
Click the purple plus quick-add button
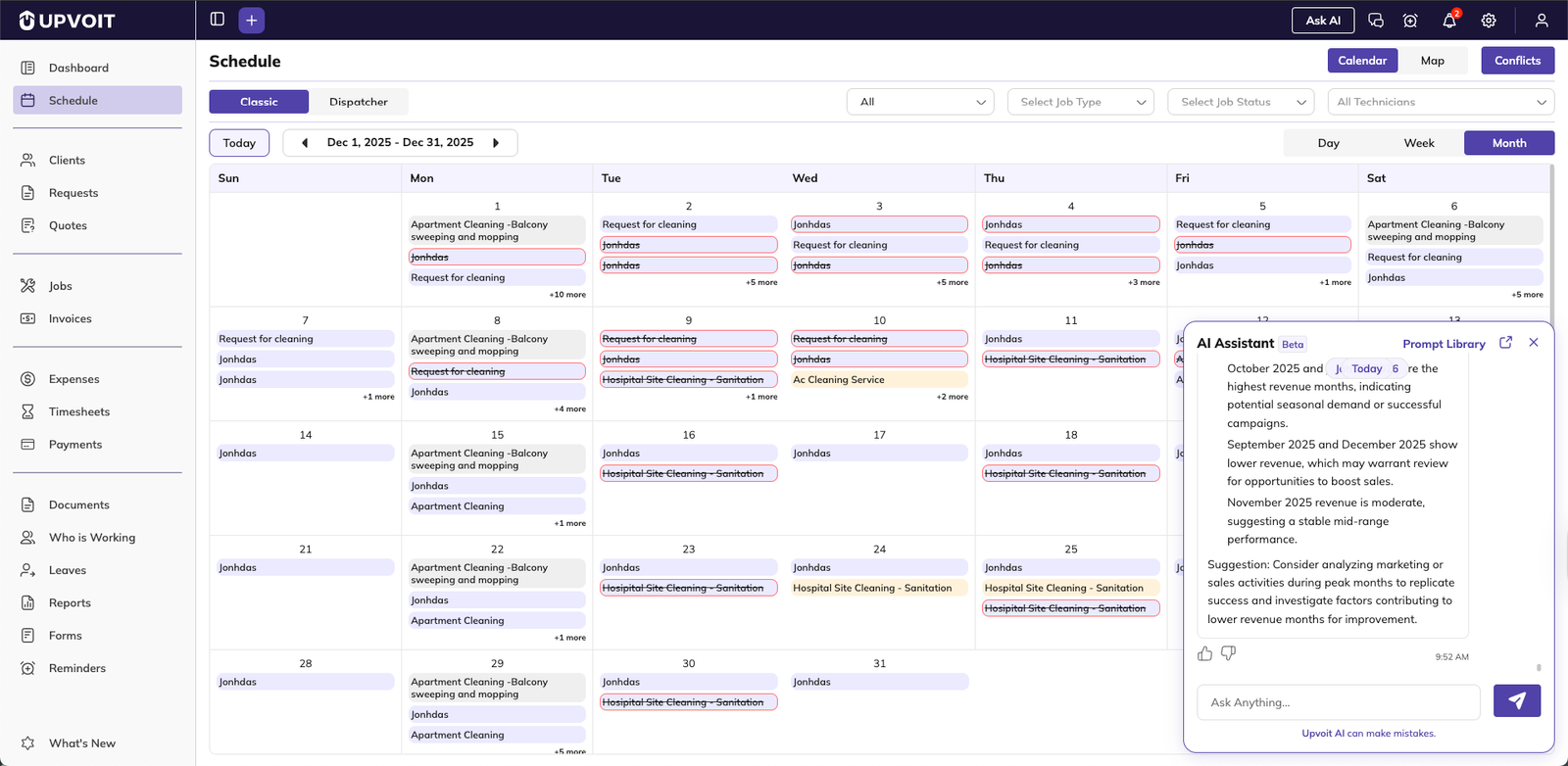[252, 20]
